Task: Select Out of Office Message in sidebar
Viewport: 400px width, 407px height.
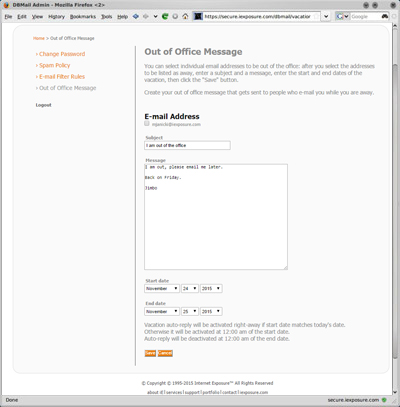Action: [68, 88]
